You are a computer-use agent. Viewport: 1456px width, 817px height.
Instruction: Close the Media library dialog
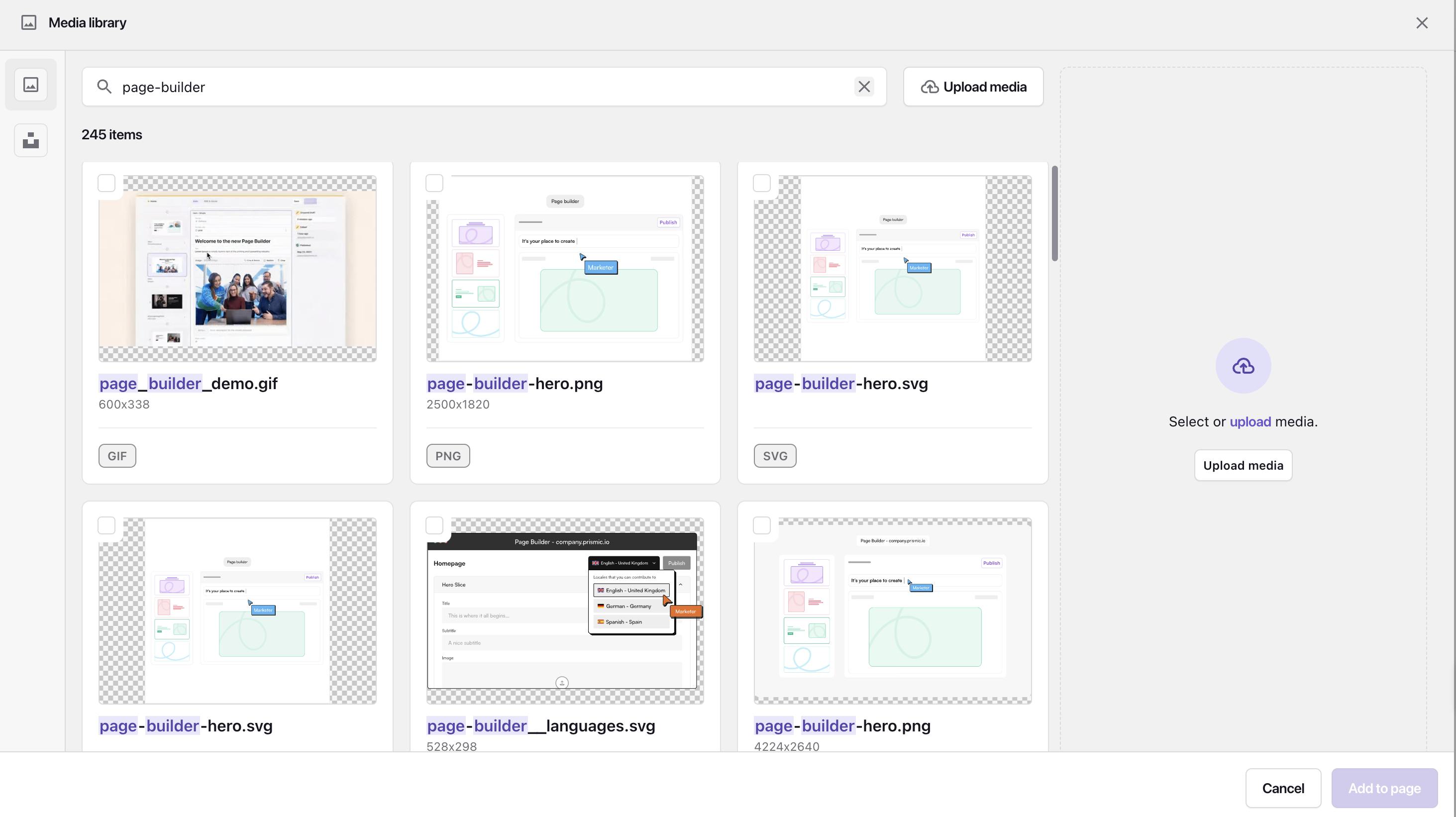(1422, 22)
